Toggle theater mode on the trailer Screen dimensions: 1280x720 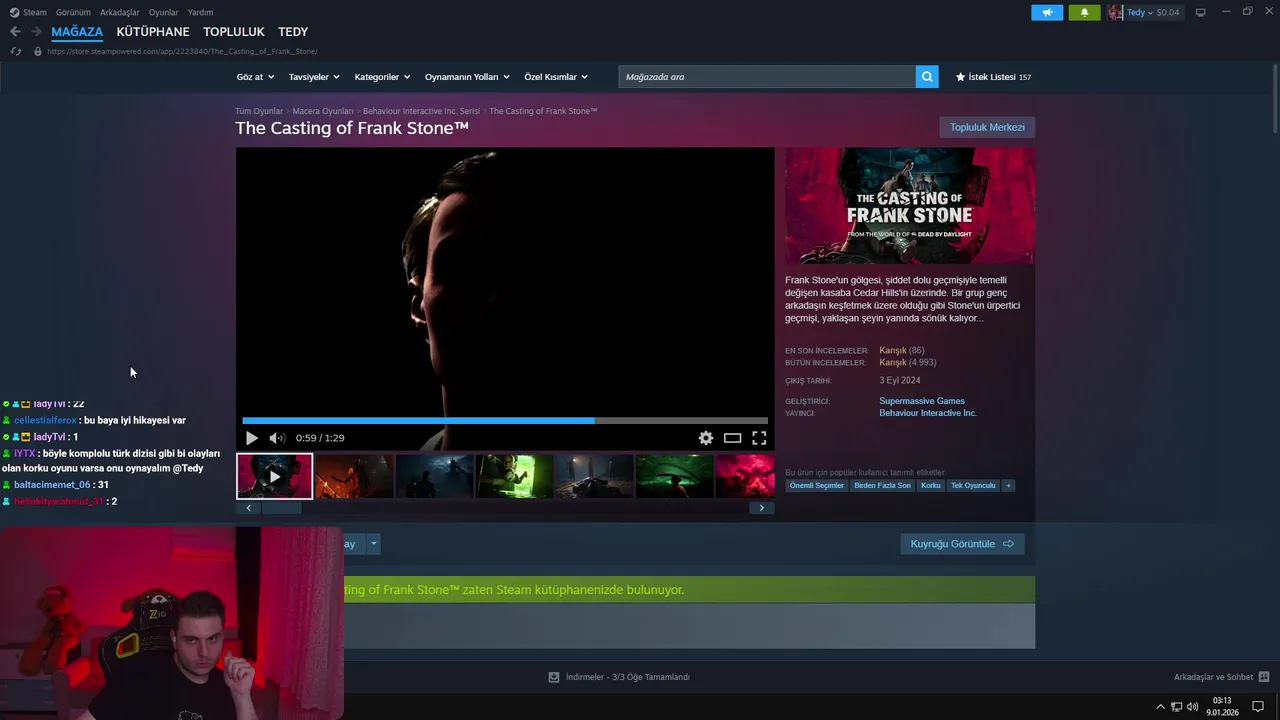coord(733,438)
